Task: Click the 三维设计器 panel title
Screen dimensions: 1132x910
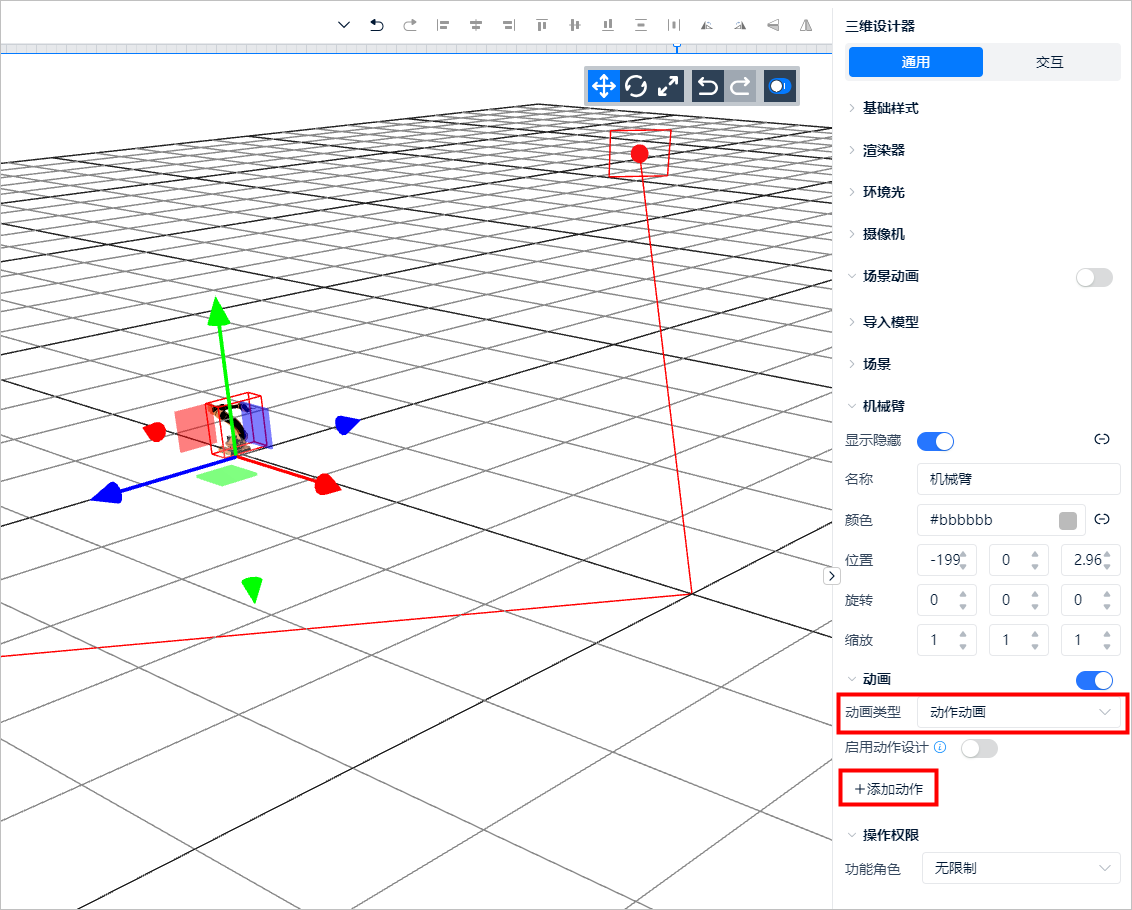Action: (880, 26)
